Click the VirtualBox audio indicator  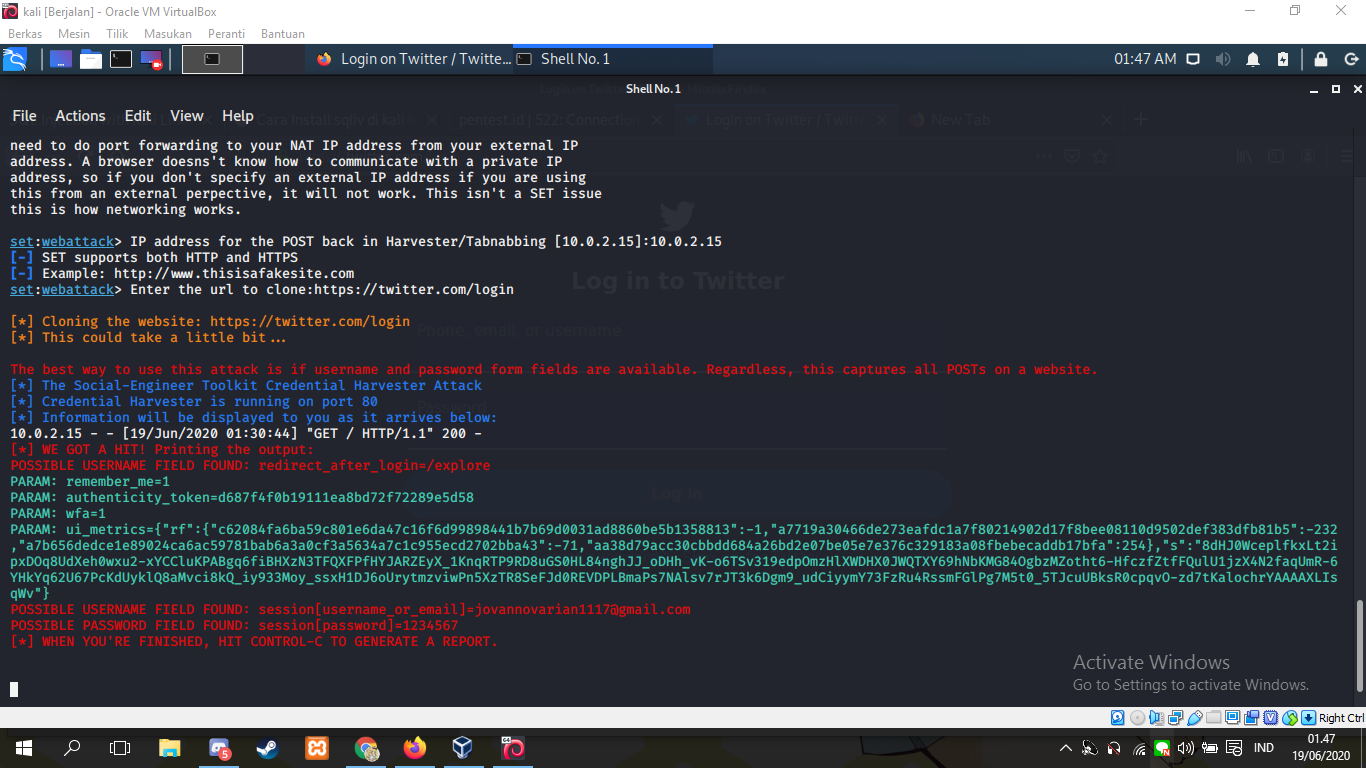1156,718
